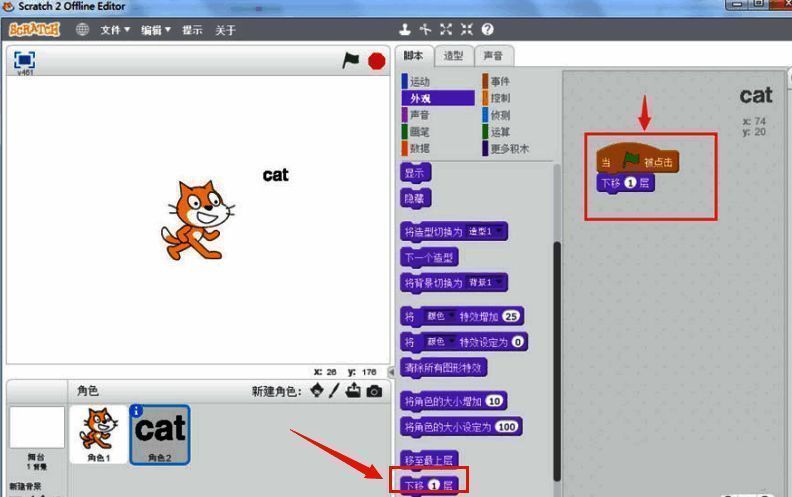The image size is (792, 497).
Task: Paint a new sprite with the brush icon
Action: 335,391
